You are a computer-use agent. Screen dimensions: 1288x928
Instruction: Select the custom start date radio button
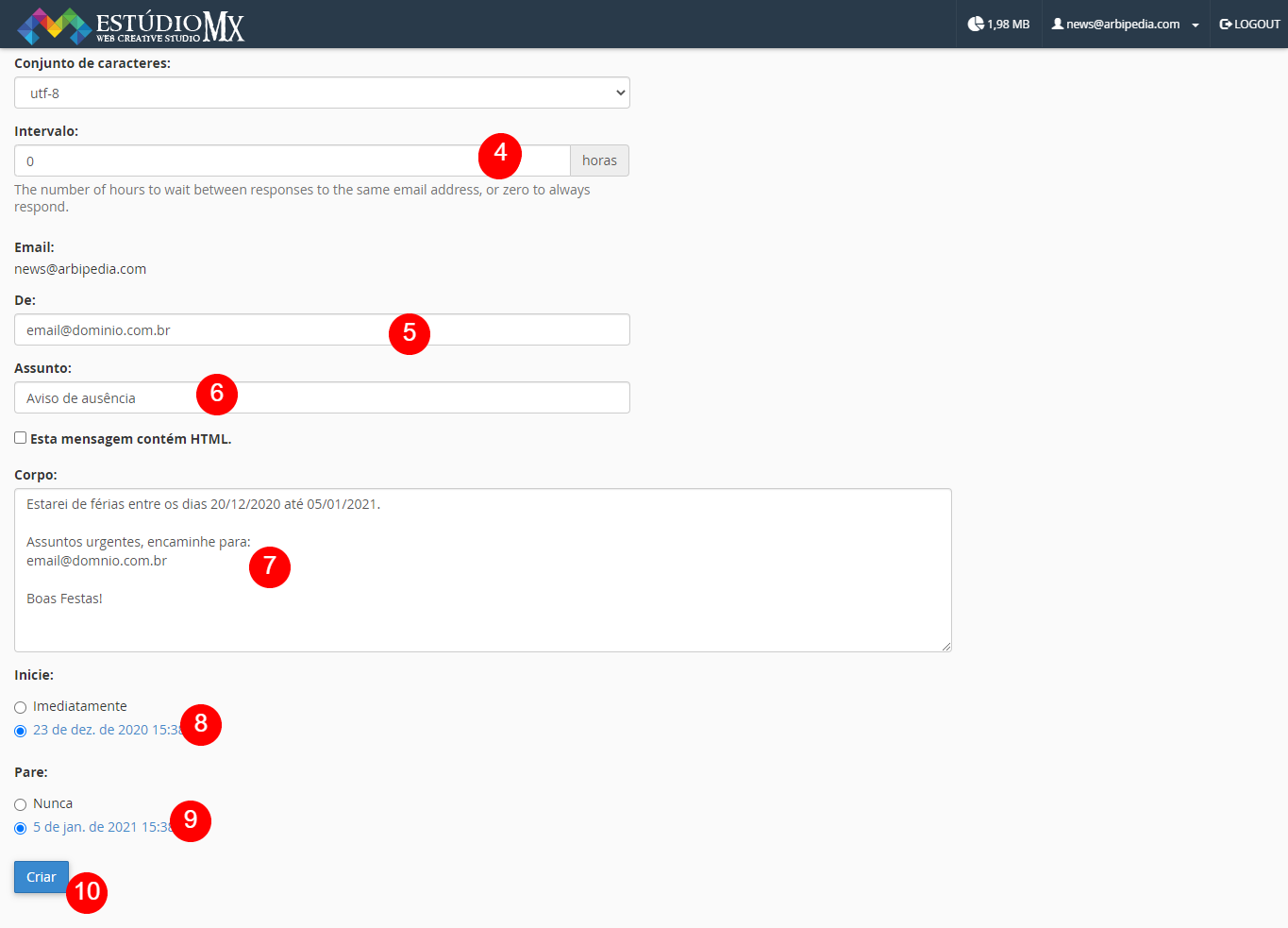click(20, 731)
